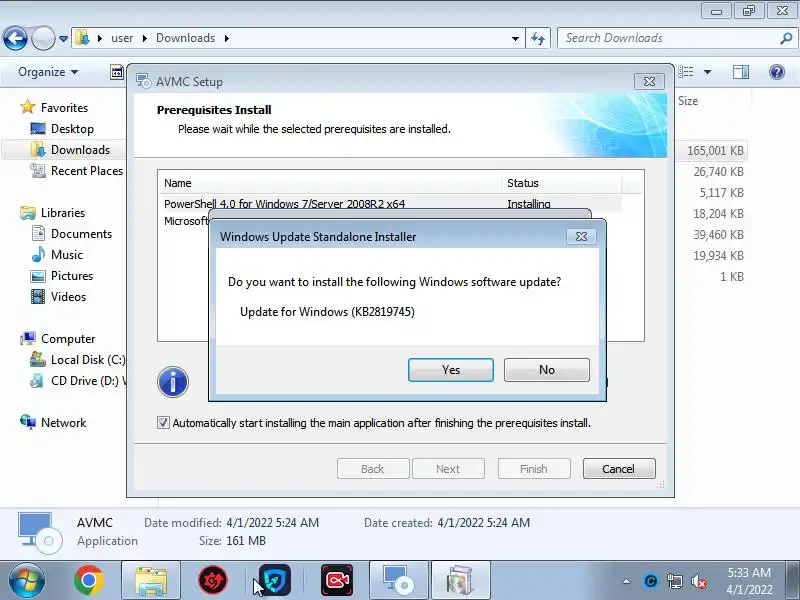Open Explorer help via question mark icon
This screenshot has width=800, height=600.
(x=777, y=72)
